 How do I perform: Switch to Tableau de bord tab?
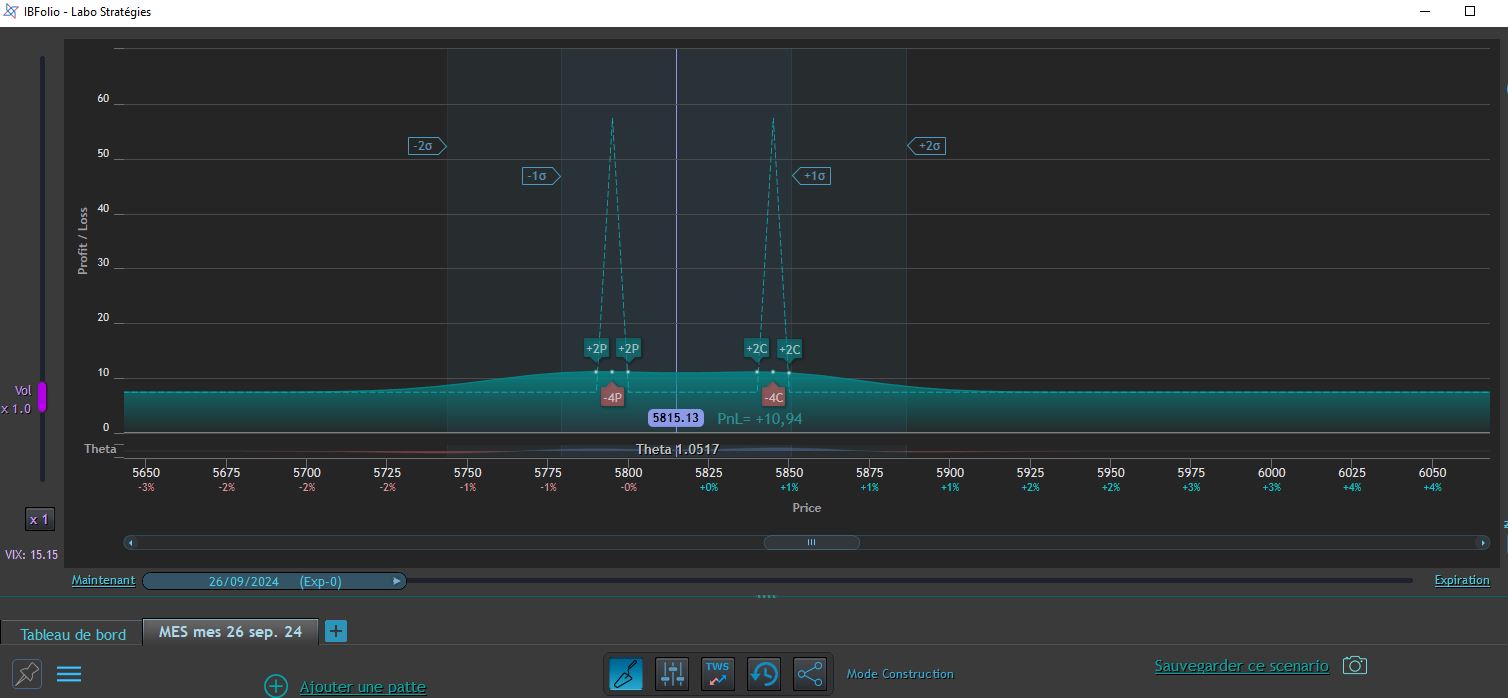point(73,634)
